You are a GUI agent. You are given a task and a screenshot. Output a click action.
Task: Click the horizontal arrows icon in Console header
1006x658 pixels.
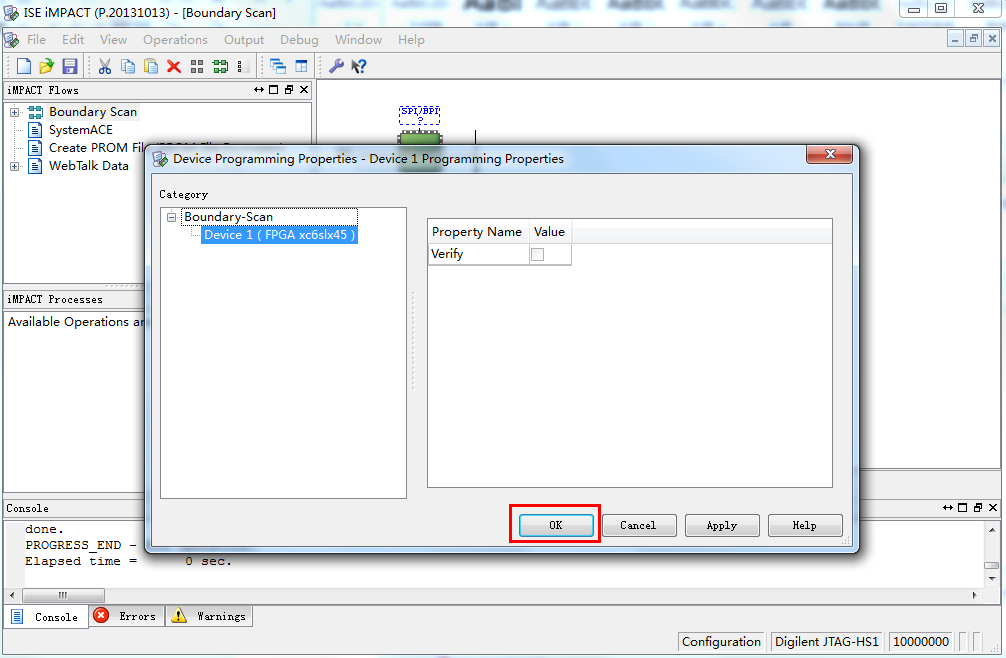point(948,507)
